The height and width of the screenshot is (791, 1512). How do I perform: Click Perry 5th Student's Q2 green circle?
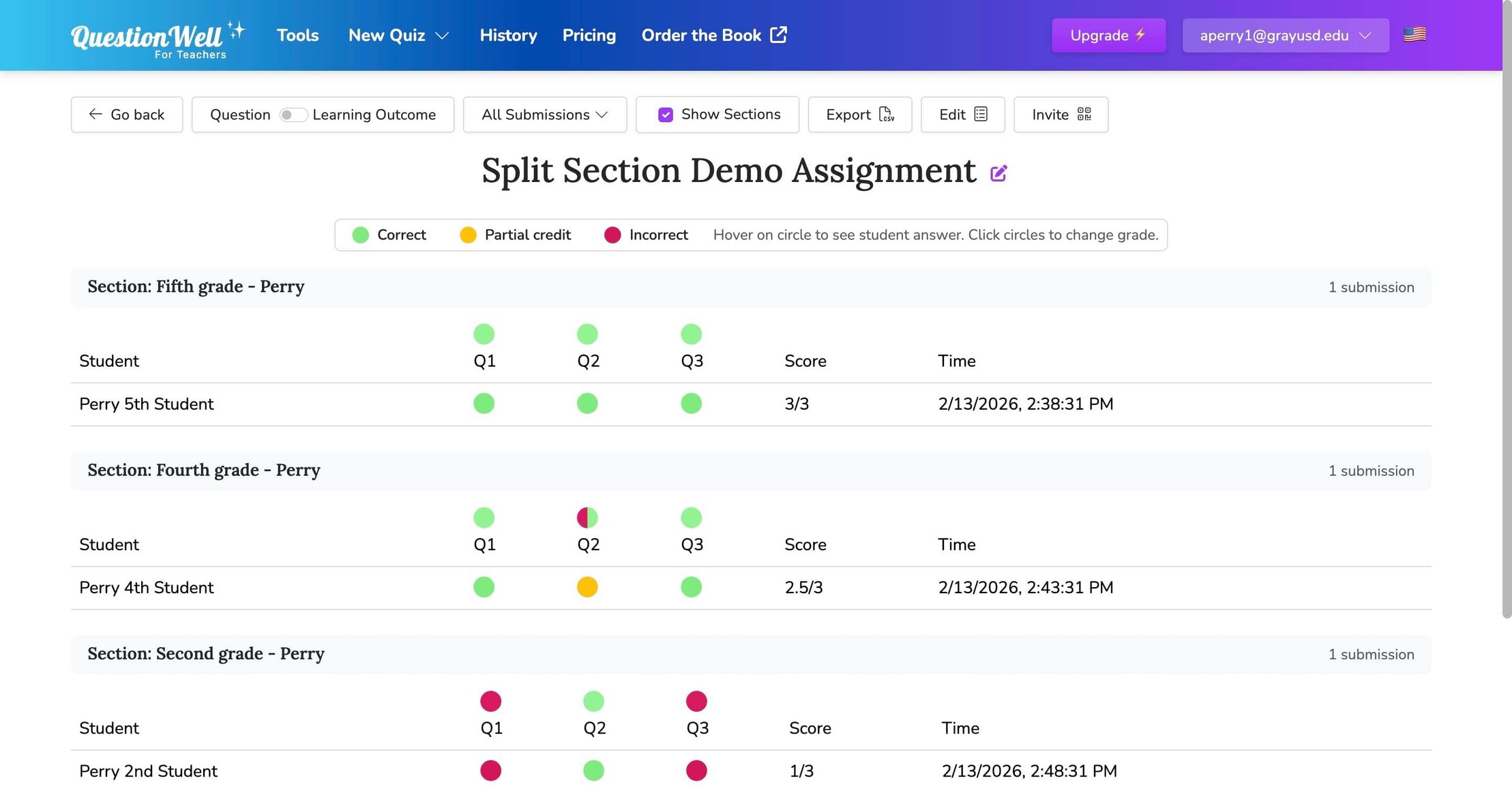(587, 404)
